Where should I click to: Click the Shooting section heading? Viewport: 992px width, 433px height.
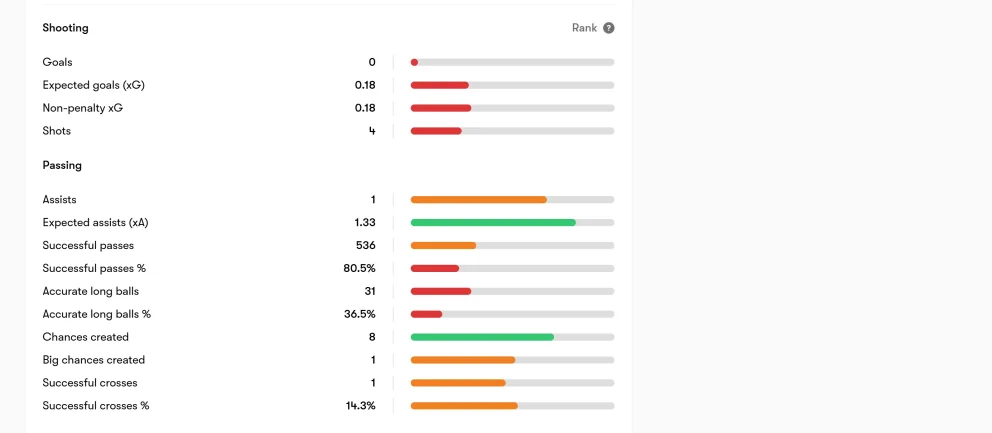point(65,28)
